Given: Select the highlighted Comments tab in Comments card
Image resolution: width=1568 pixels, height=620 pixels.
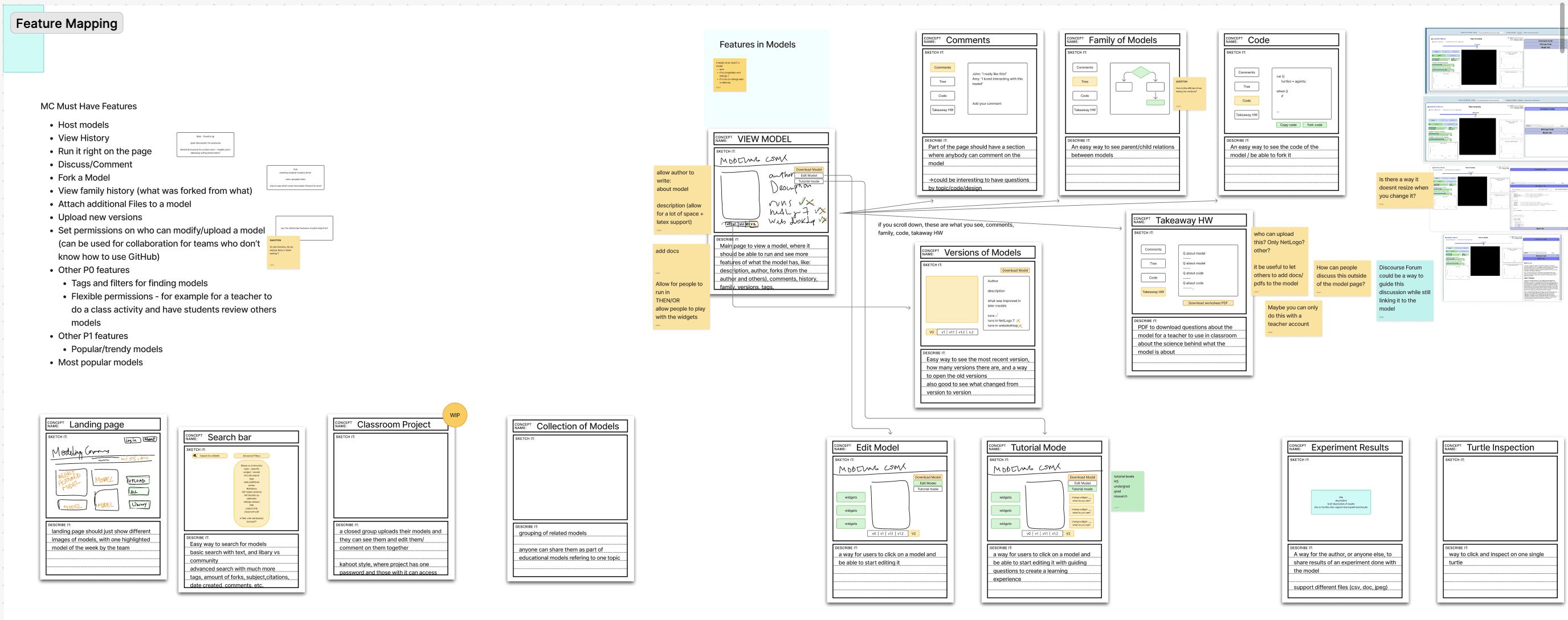Looking at the screenshot, I should pyautogui.click(x=942, y=68).
